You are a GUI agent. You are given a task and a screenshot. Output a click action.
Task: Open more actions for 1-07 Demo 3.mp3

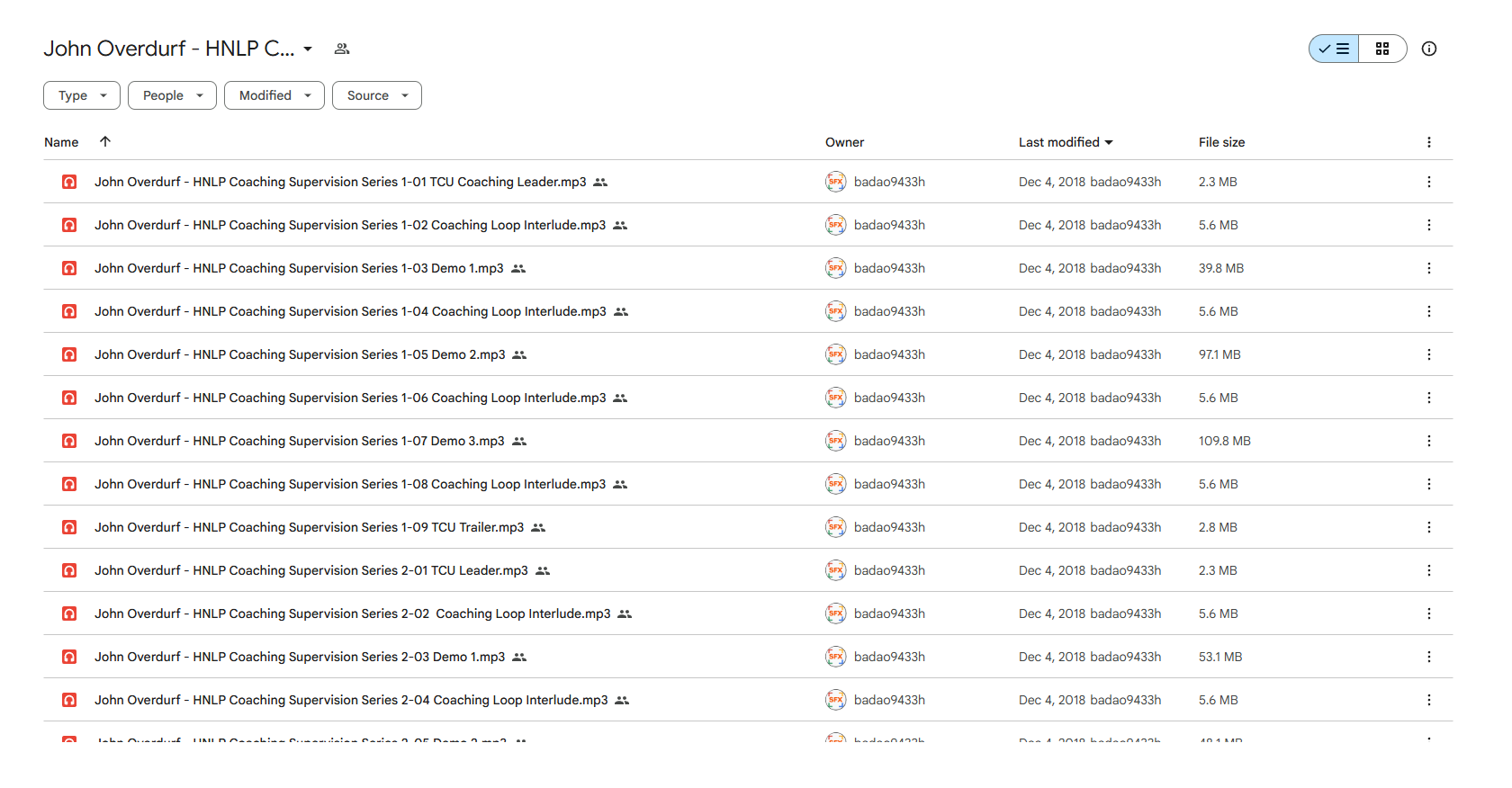(x=1429, y=441)
